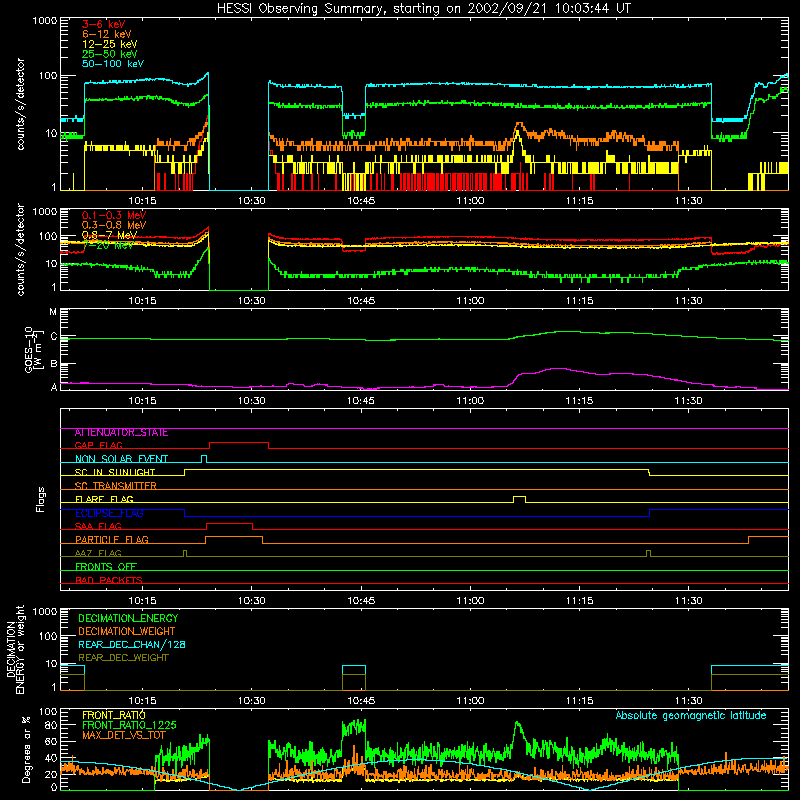Click the green FRONT_RATIO_1225 legend label

(129, 725)
